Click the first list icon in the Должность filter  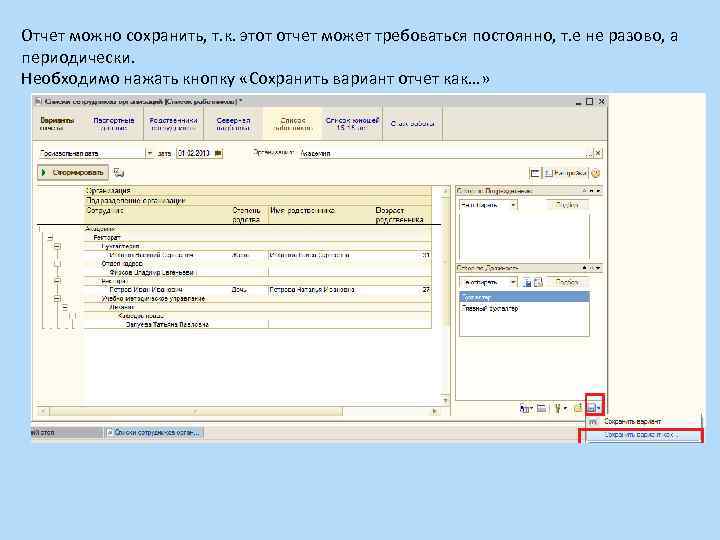click(527, 282)
